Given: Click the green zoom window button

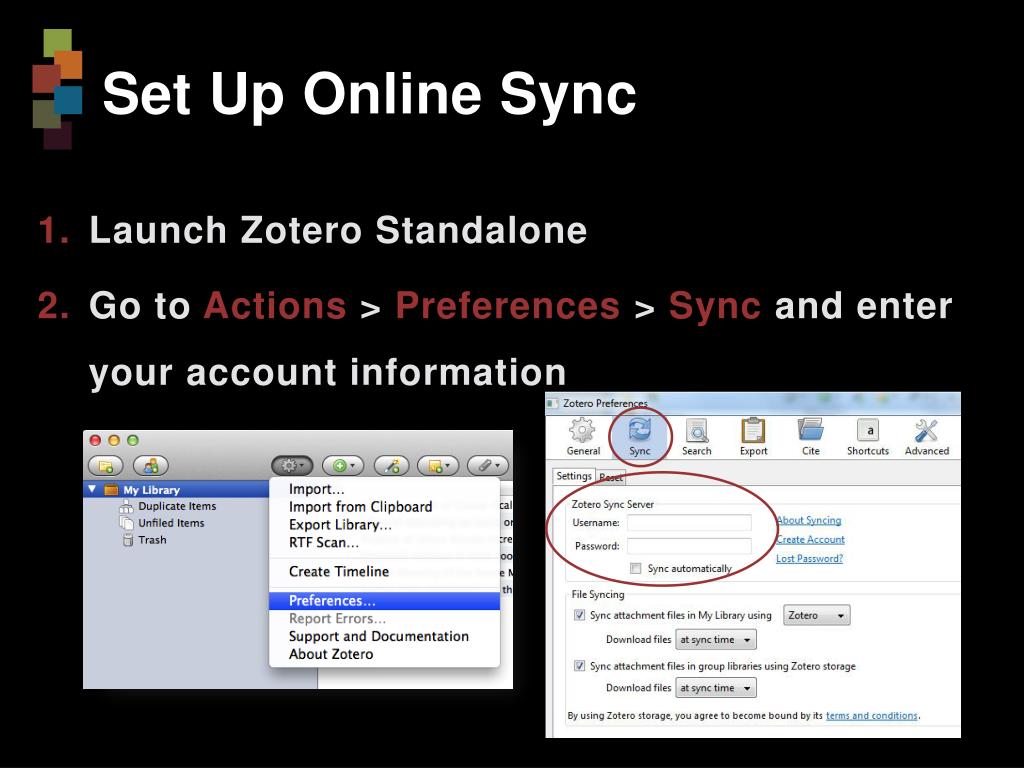Looking at the screenshot, I should pos(133,441).
